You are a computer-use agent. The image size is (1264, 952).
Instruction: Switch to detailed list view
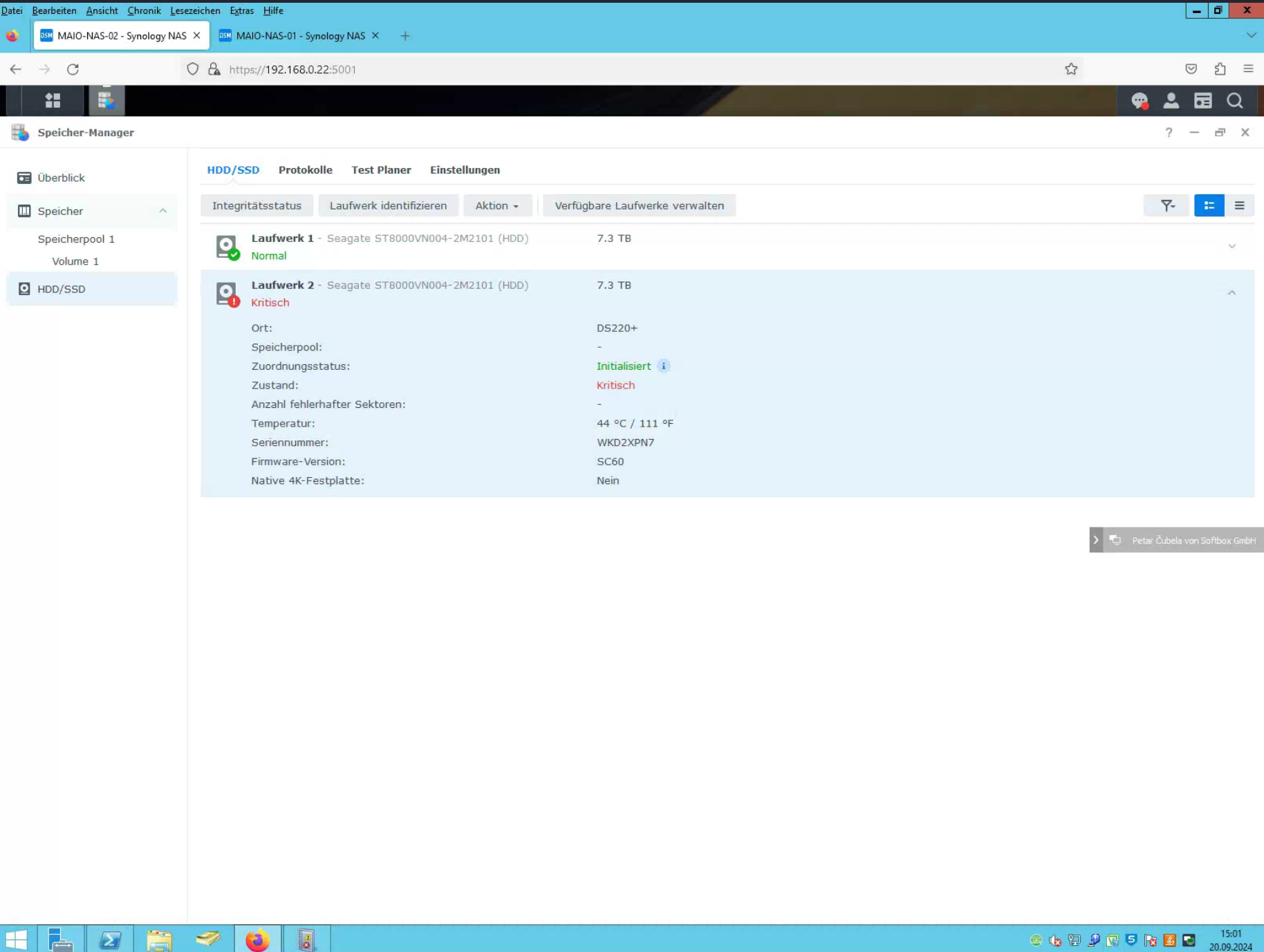point(1209,205)
